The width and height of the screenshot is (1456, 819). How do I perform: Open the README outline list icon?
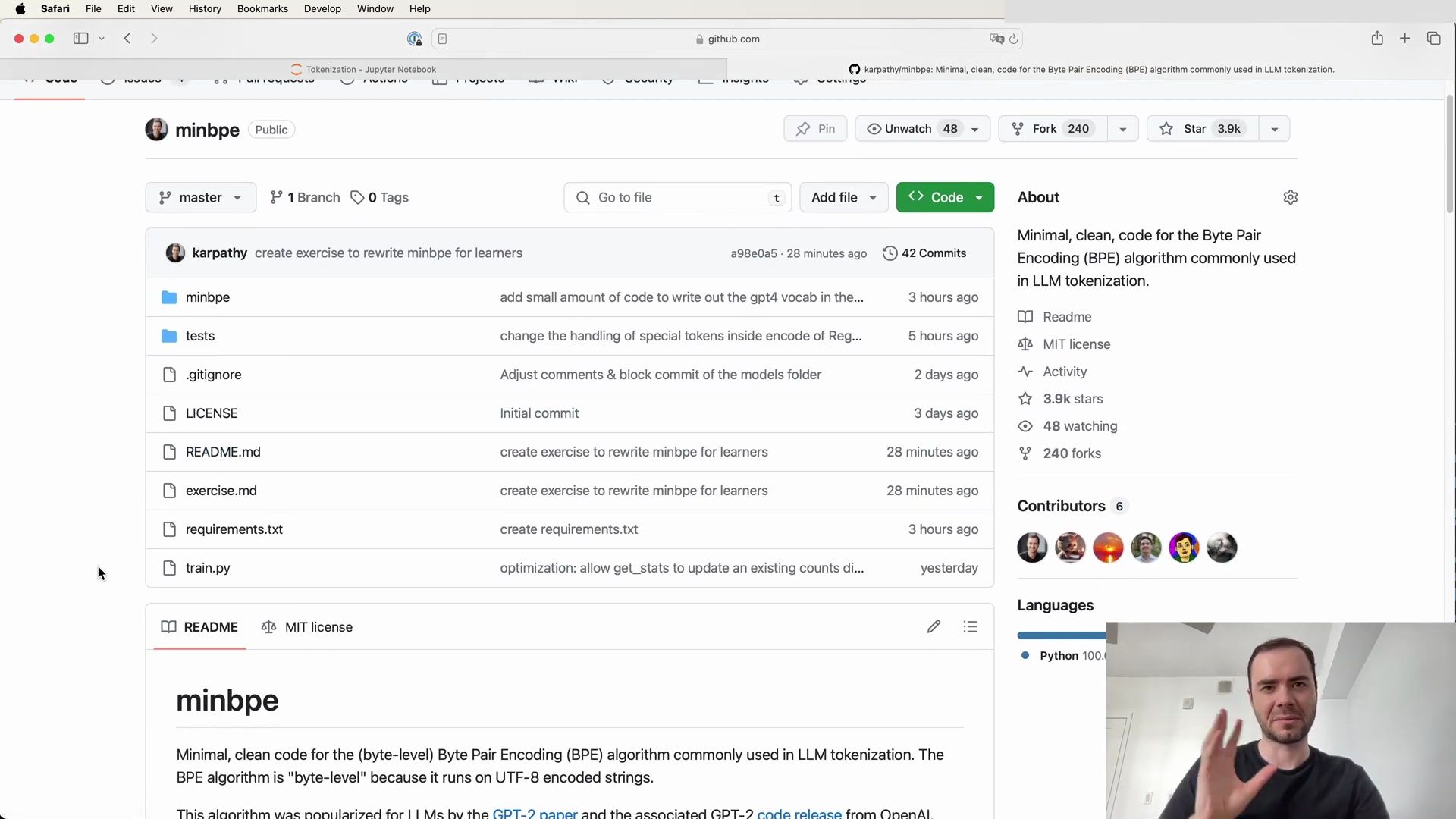click(970, 626)
